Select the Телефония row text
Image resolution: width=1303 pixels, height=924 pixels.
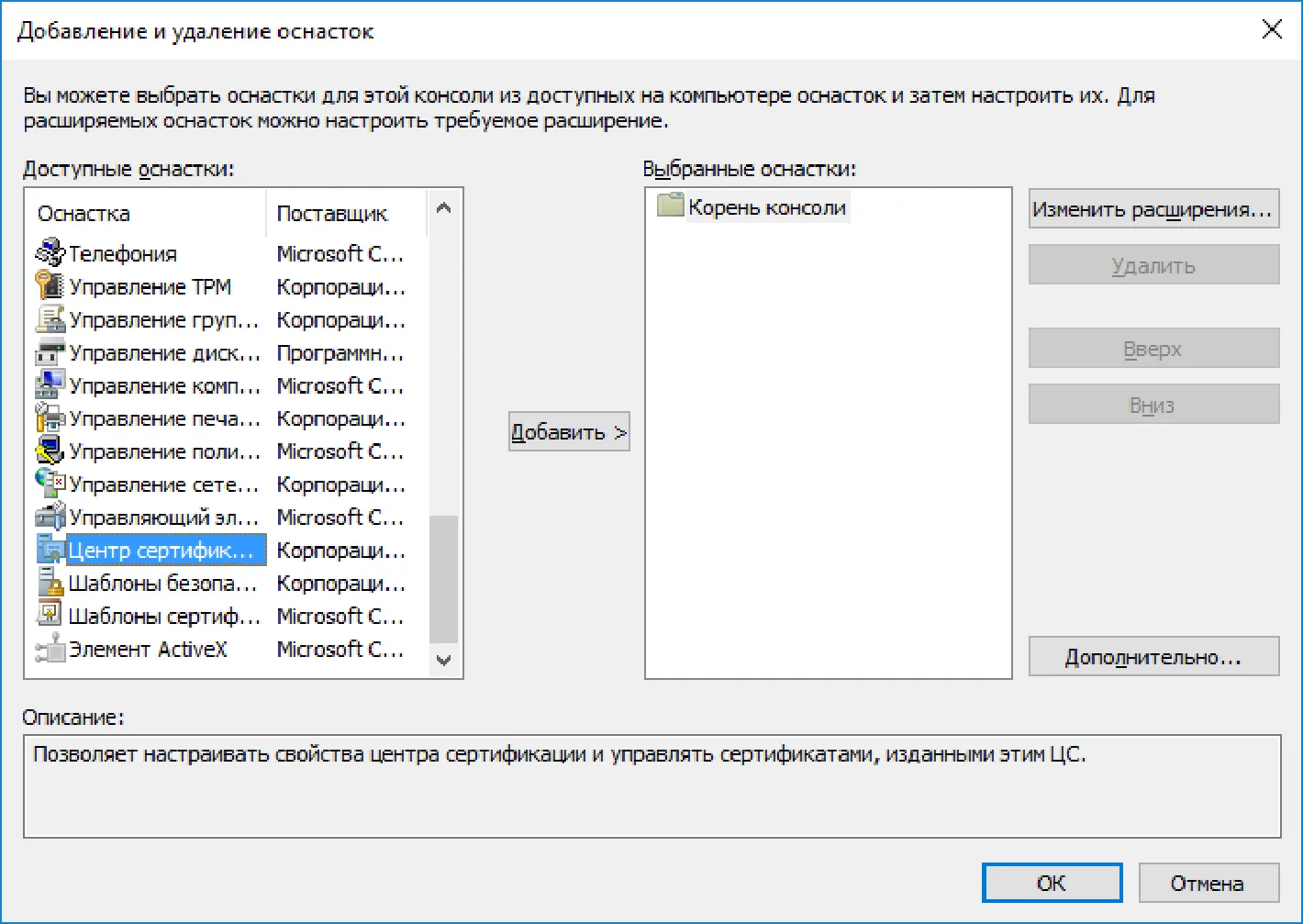click(x=123, y=253)
